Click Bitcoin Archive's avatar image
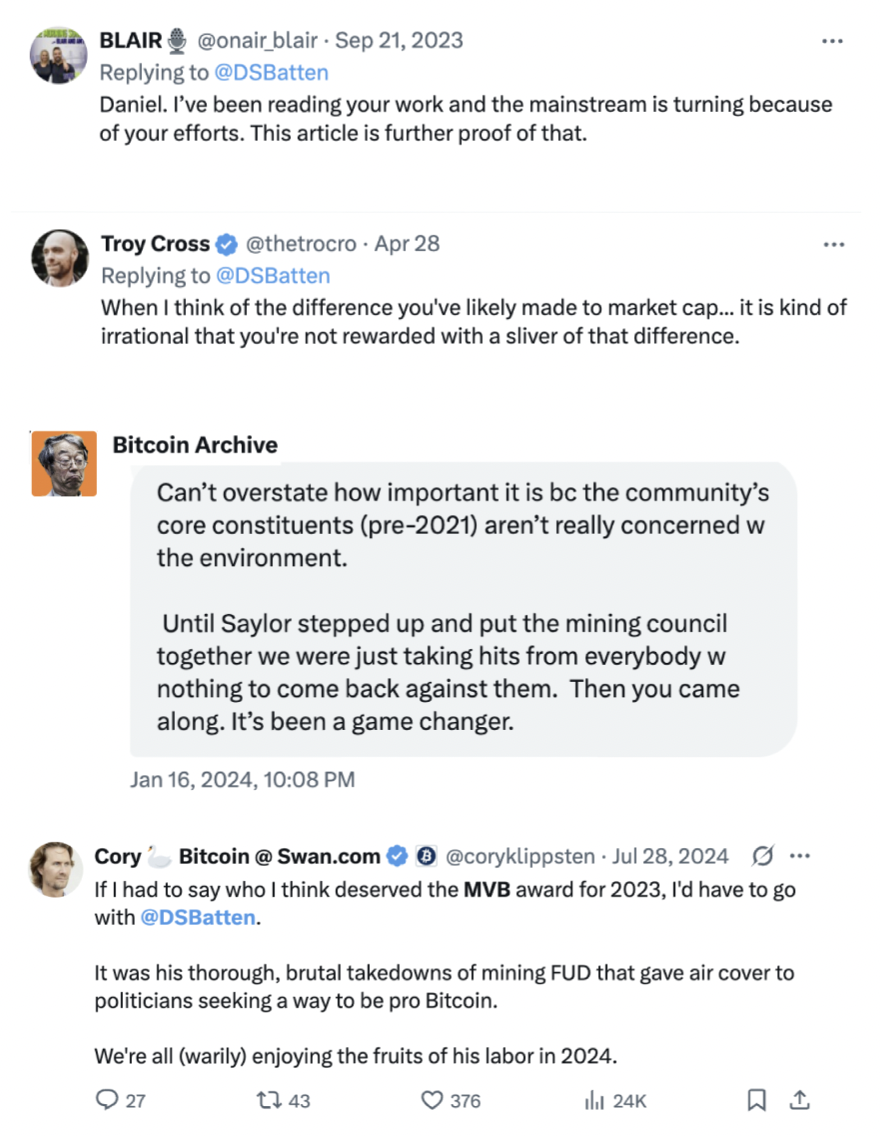The width and height of the screenshot is (880, 1136). pyautogui.click(x=64, y=463)
